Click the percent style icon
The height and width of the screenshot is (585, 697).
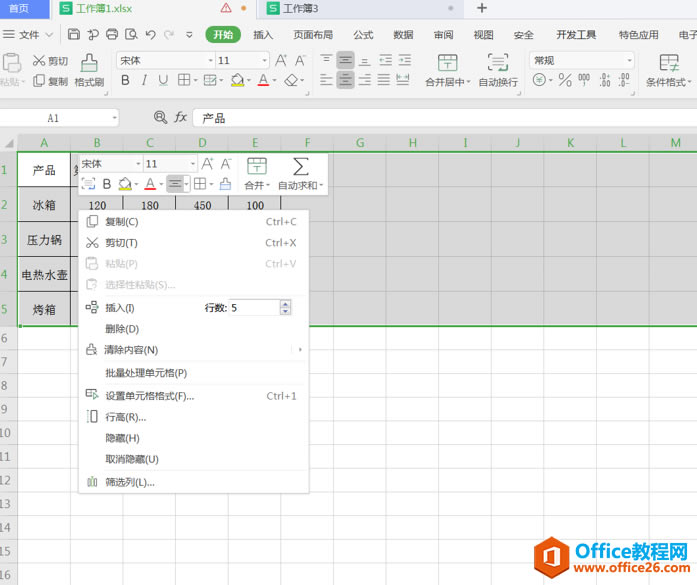tap(565, 80)
